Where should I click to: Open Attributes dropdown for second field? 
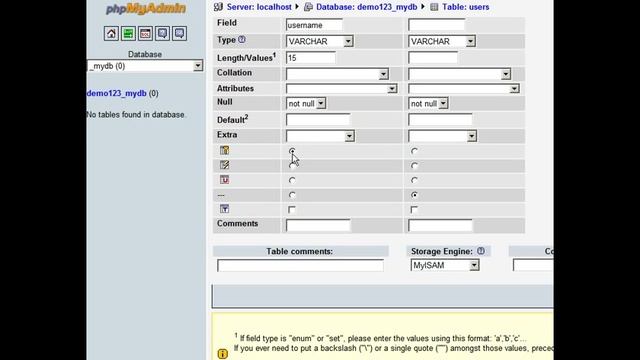[x=464, y=89]
